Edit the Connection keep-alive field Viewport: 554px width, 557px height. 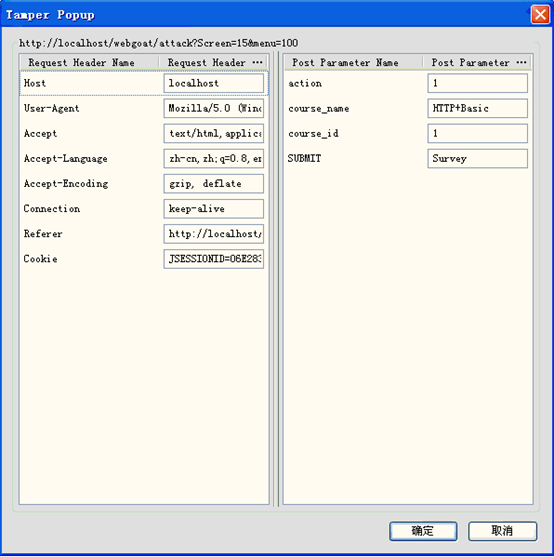213,209
